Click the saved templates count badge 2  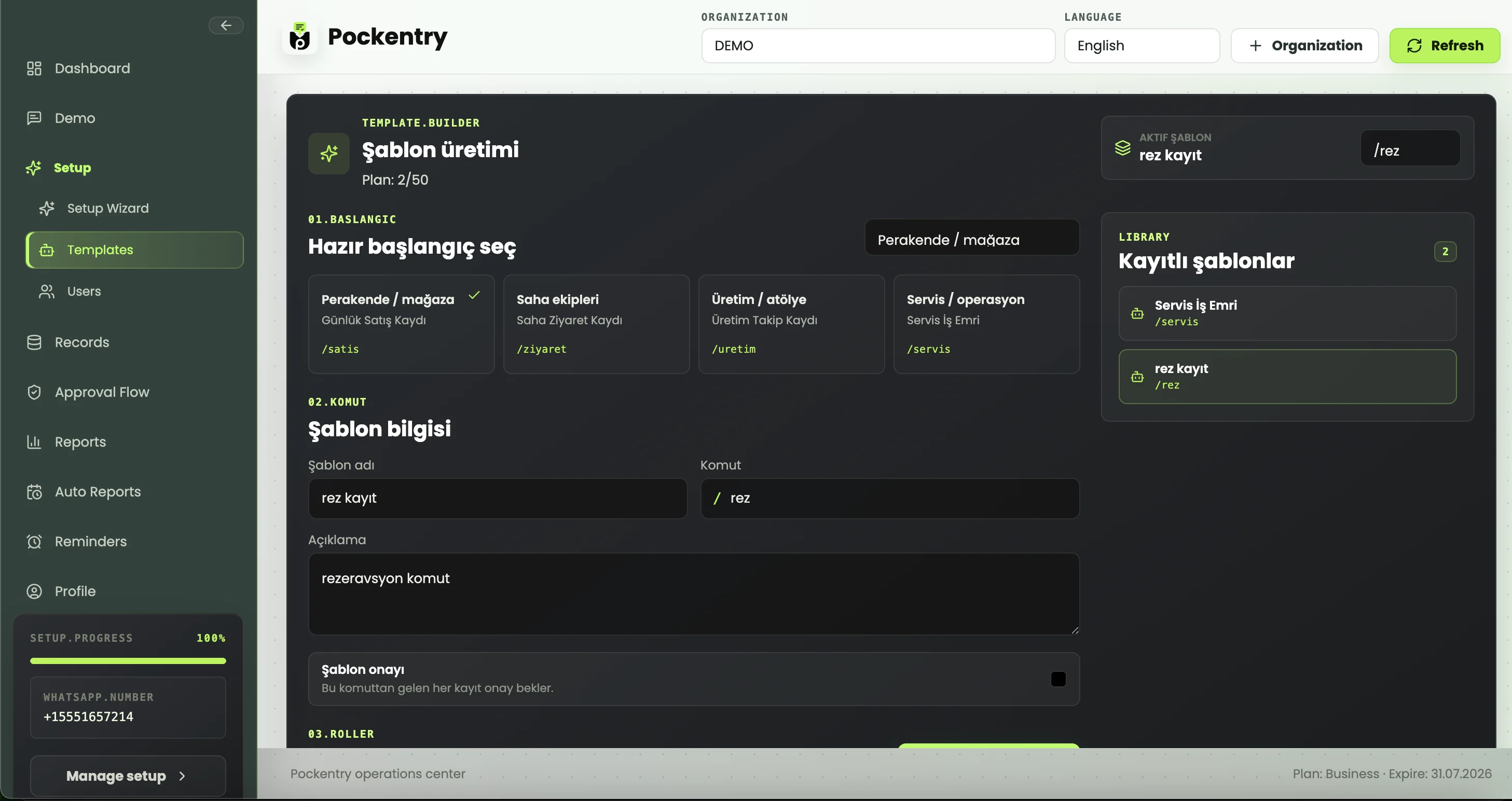coord(1445,252)
